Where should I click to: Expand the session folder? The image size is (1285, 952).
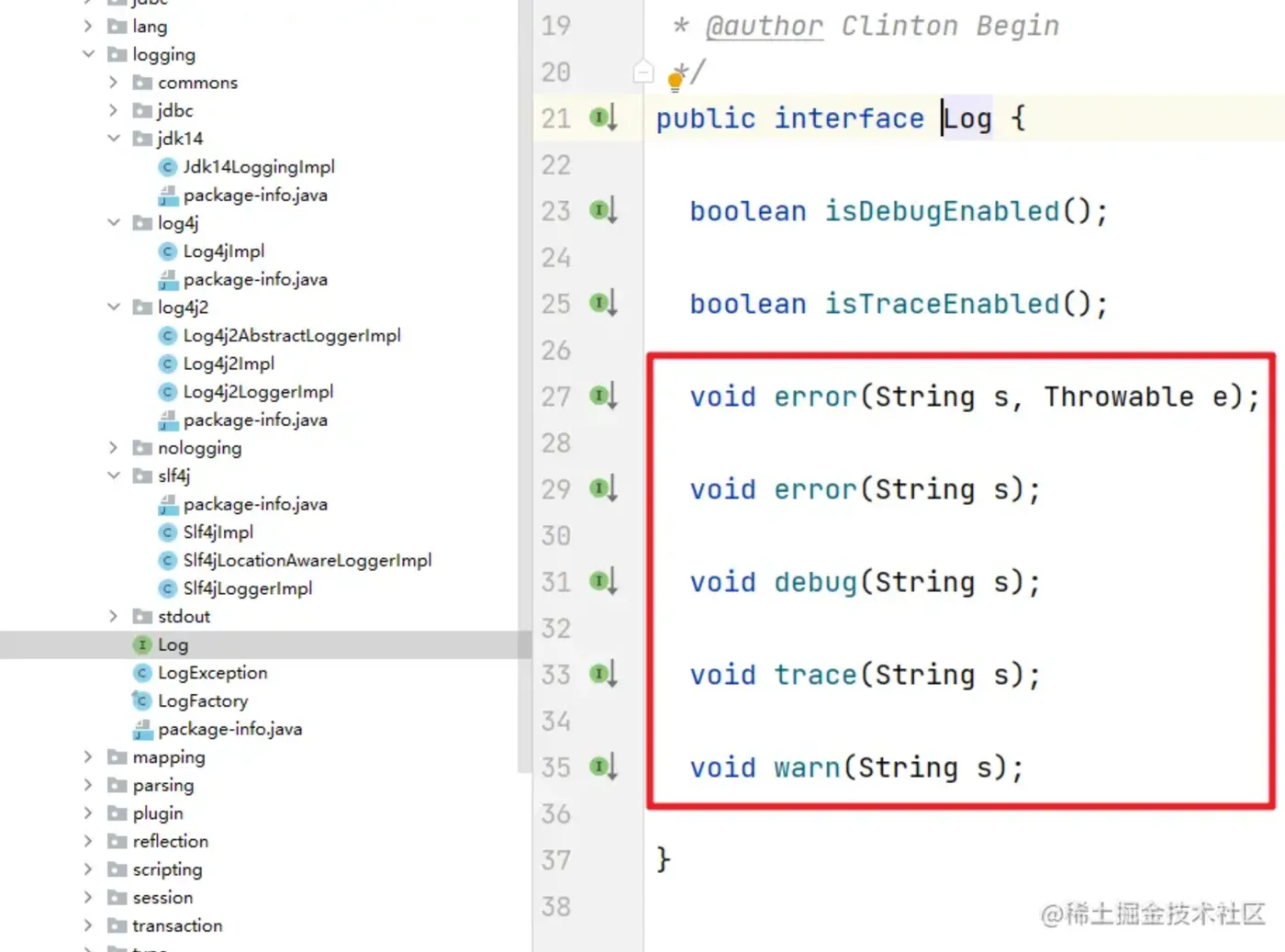coord(88,898)
